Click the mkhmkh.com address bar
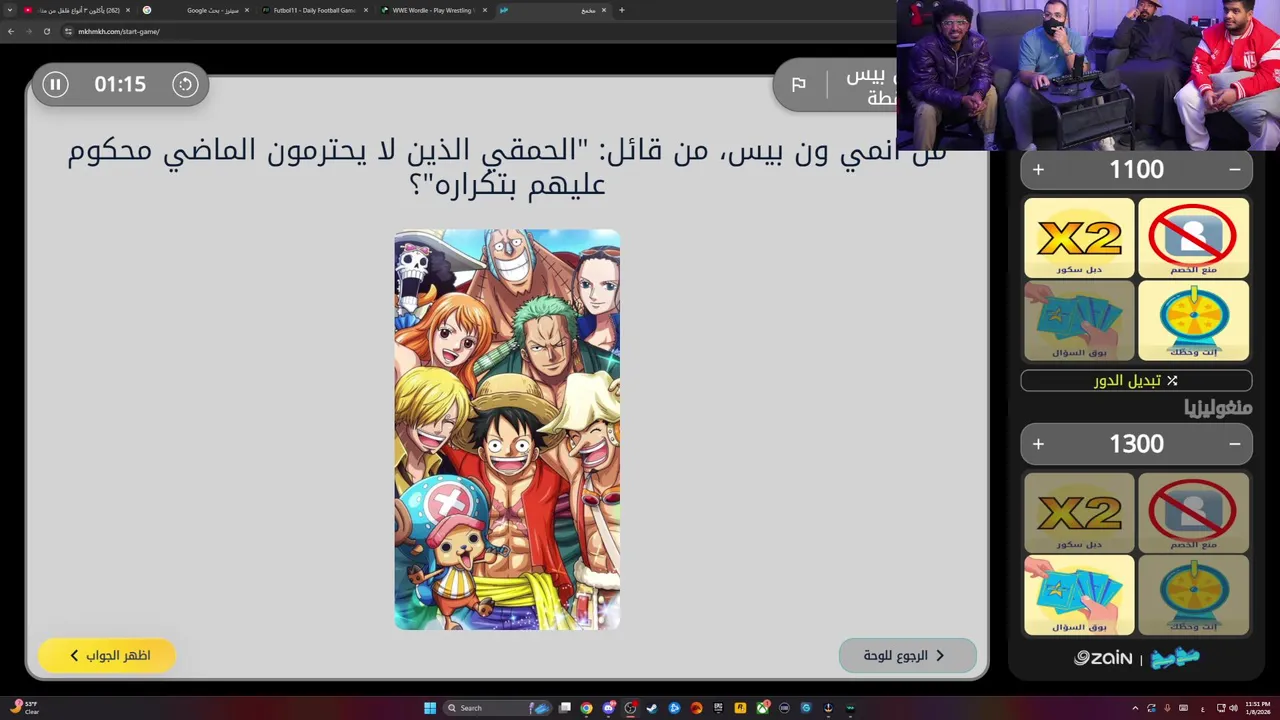The width and height of the screenshot is (1280, 720). click(118, 31)
